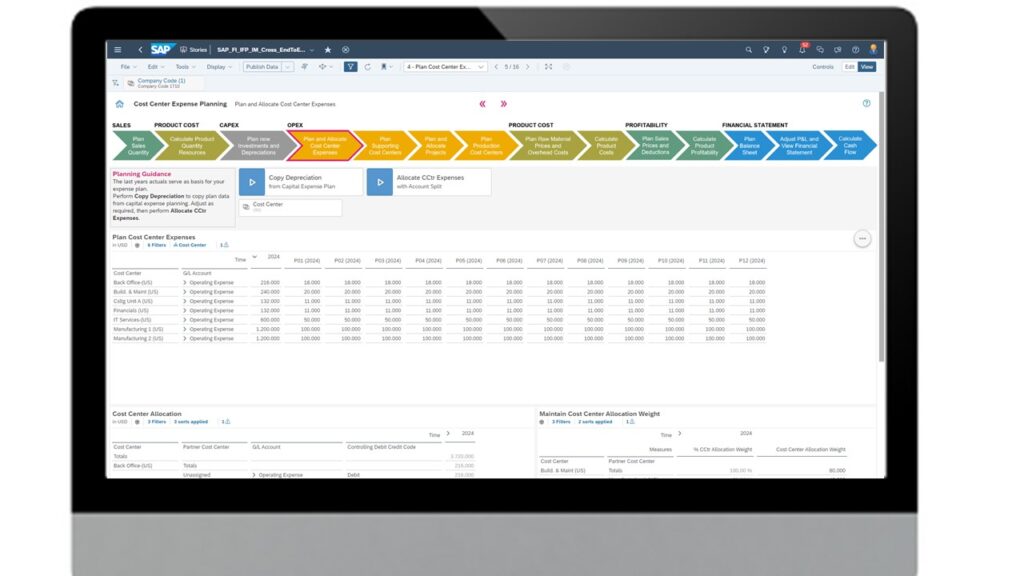Viewport: 1024px width, 576px height.
Task: Open the Publish Data dropdown arrow
Action: (288, 67)
